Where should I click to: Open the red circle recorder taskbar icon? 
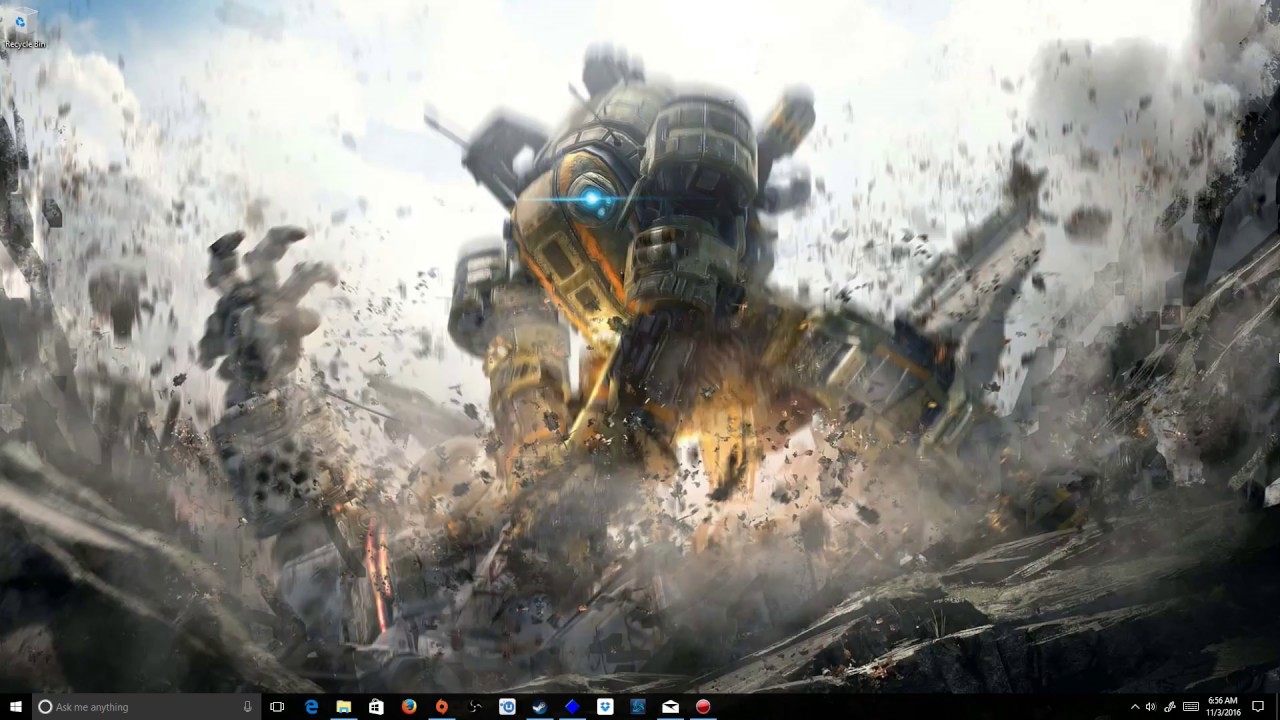pos(703,707)
